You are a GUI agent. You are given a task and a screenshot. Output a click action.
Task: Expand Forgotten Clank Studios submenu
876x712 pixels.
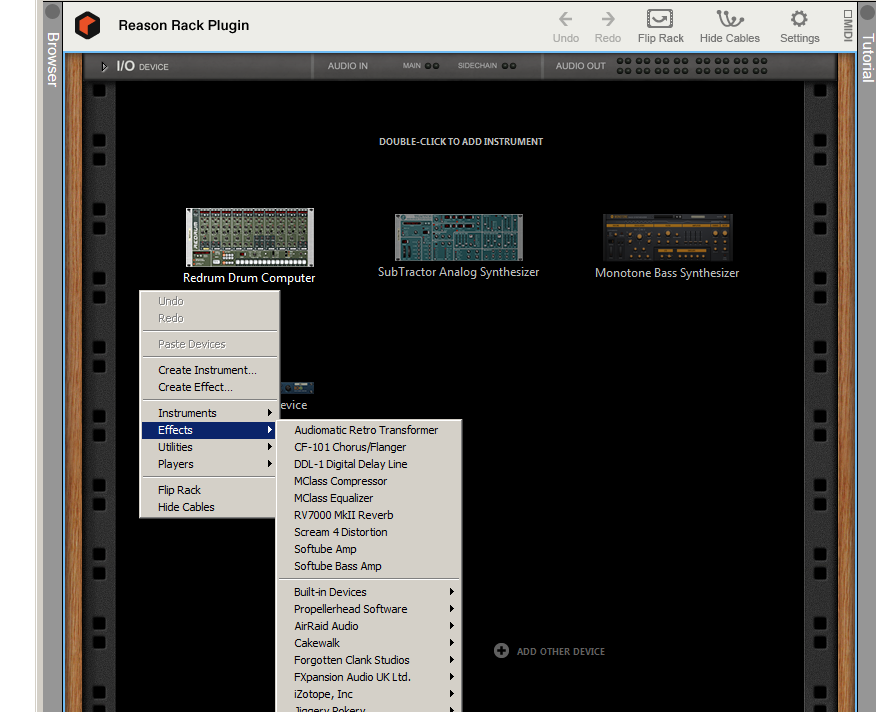369,660
